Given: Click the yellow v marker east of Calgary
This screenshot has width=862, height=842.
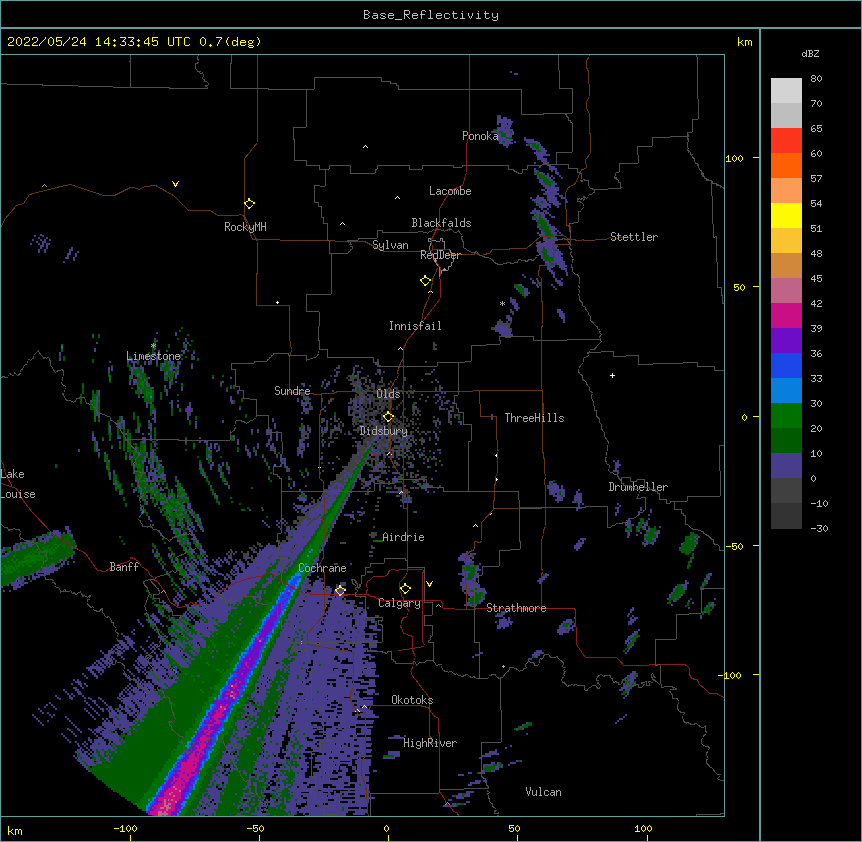Looking at the screenshot, I should [x=429, y=584].
